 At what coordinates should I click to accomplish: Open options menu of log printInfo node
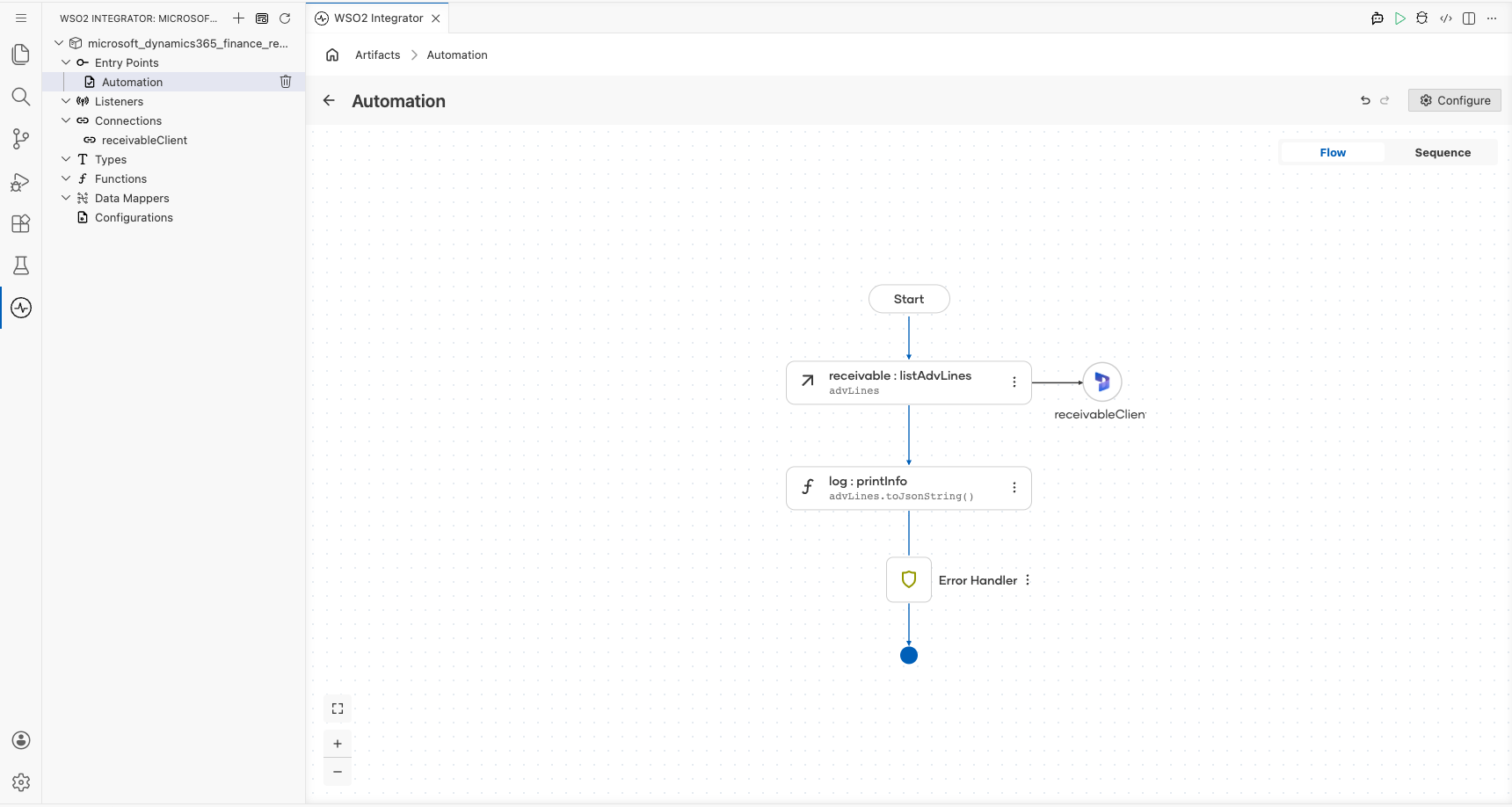[1014, 488]
